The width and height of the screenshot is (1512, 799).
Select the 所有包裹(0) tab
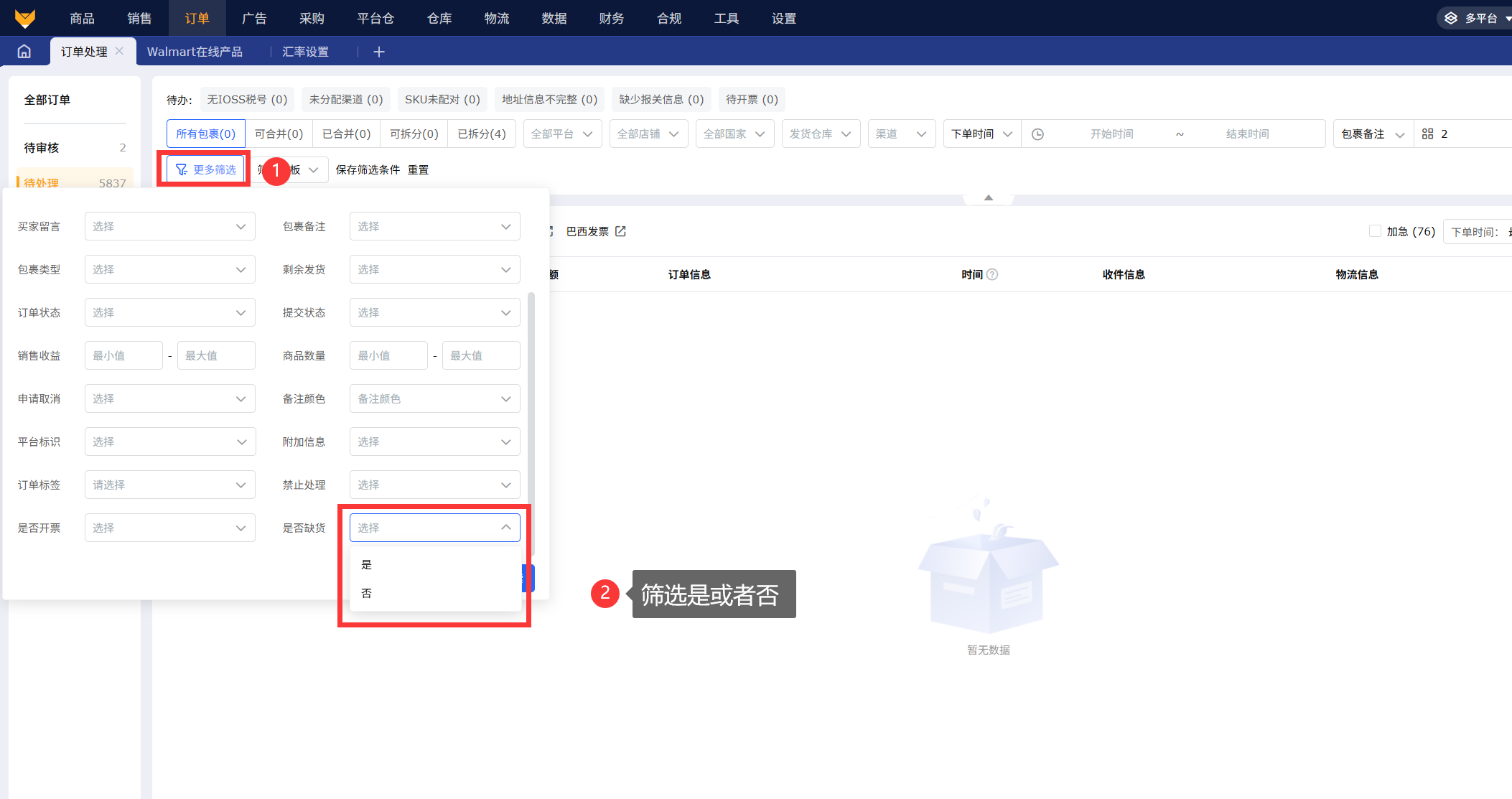click(x=206, y=134)
